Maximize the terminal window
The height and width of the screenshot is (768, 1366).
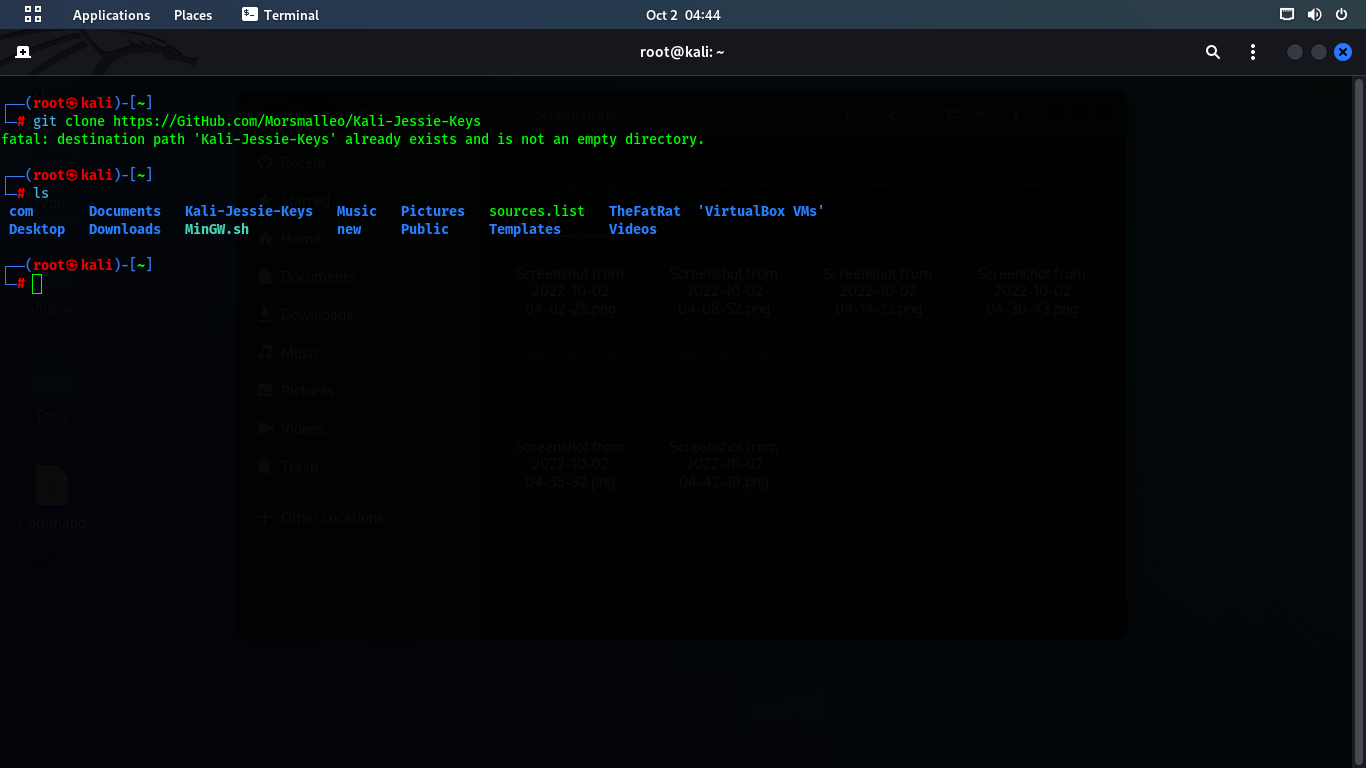point(1319,52)
